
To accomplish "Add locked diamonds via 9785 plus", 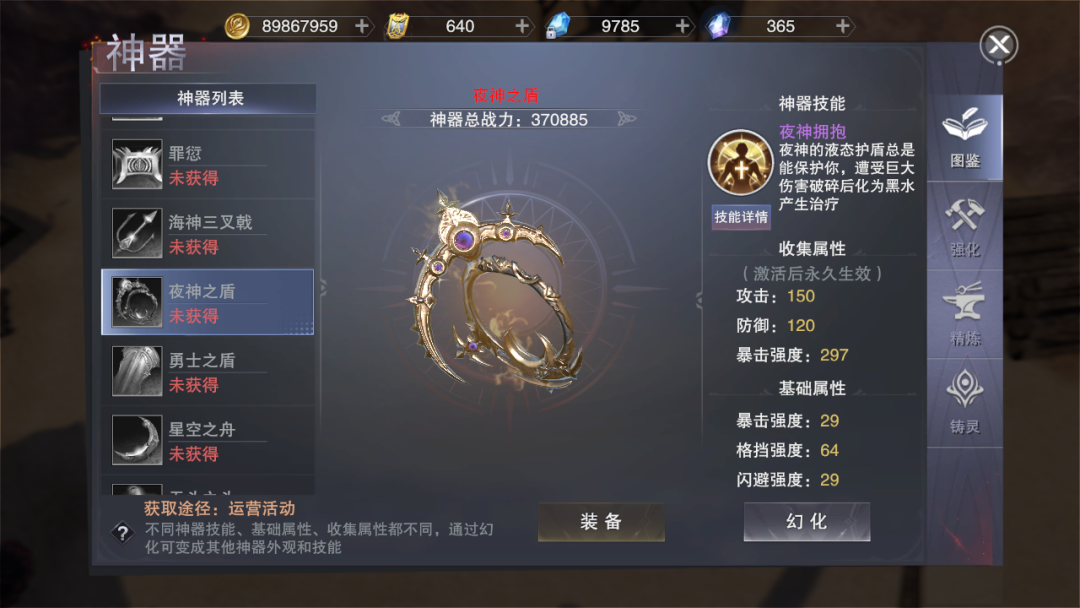I will click(x=683, y=26).
